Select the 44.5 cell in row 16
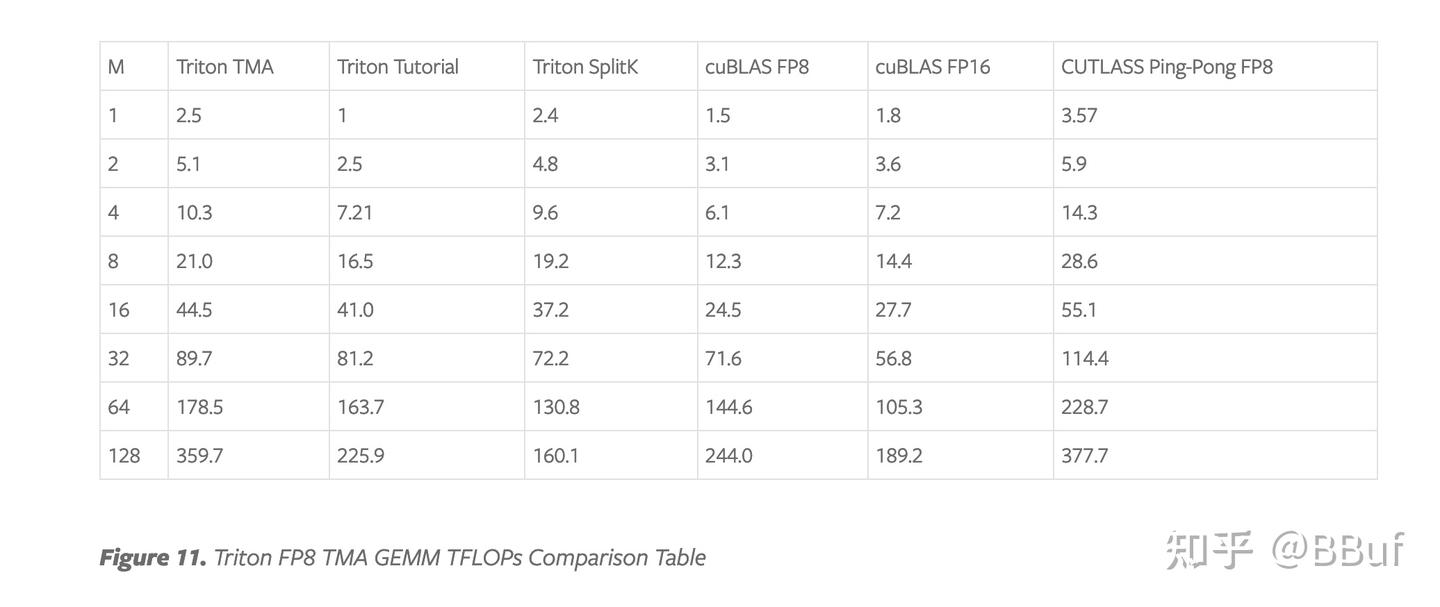This screenshot has width=1440, height=607. 194,310
